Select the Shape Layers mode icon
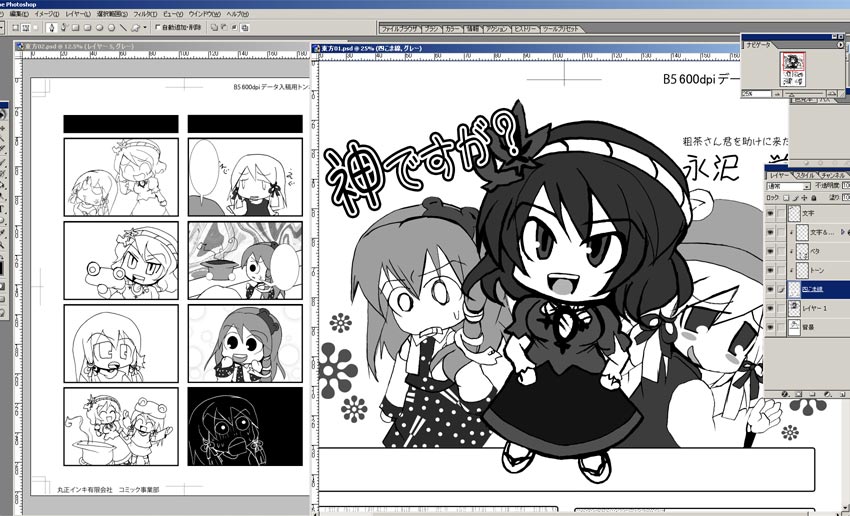This screenshot has height=516, width=850. click(x=15, y=27)
